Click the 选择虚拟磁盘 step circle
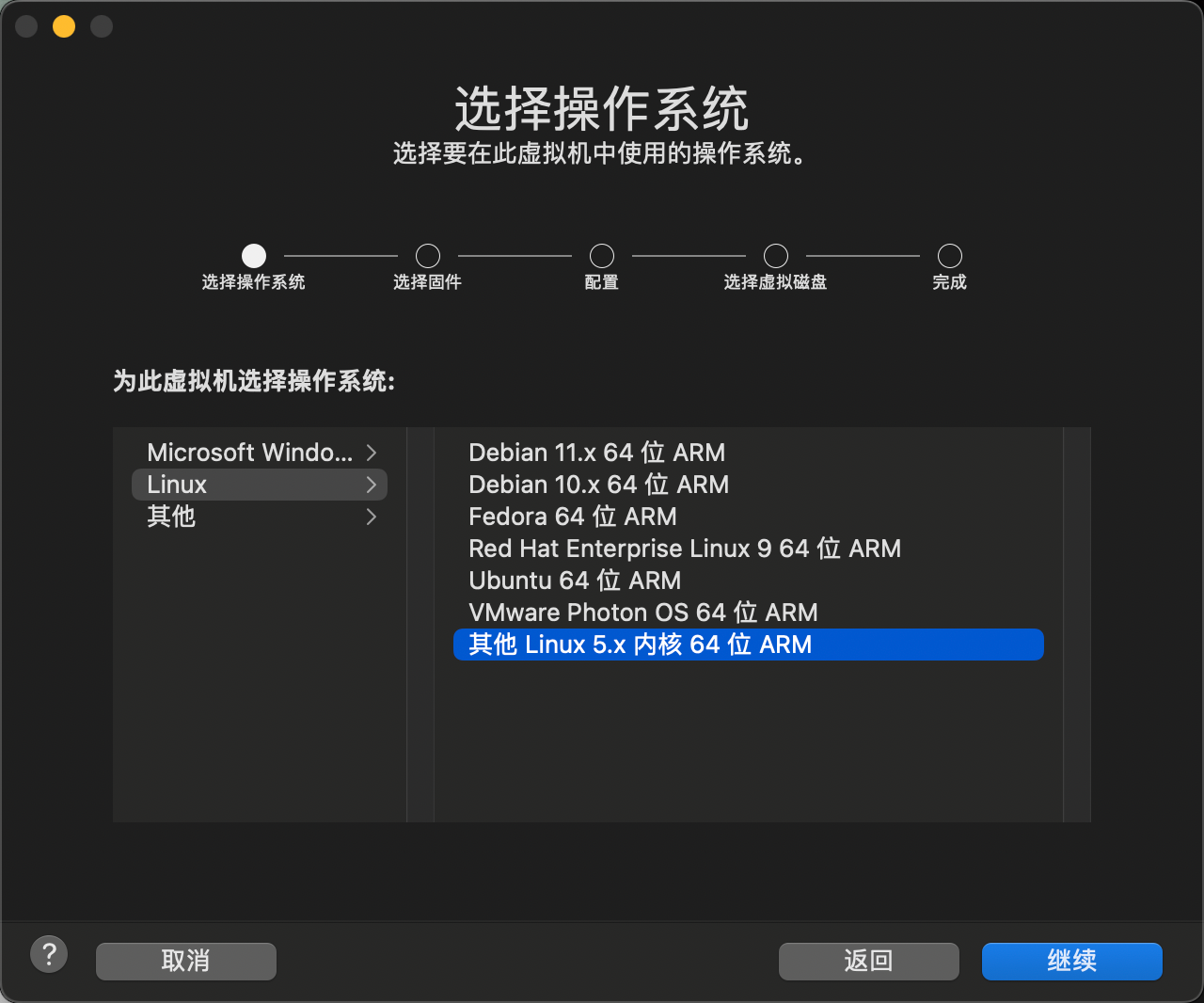The width and height of the screenshot is (1204, 1003). click(x=775, y=254)
